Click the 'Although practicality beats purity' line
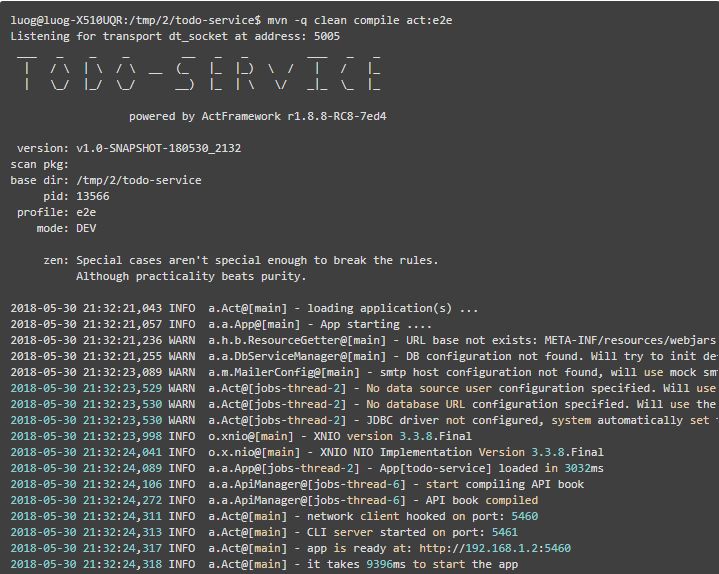Image resolution: width=719 pixels, height=574 pixels. 191,276
